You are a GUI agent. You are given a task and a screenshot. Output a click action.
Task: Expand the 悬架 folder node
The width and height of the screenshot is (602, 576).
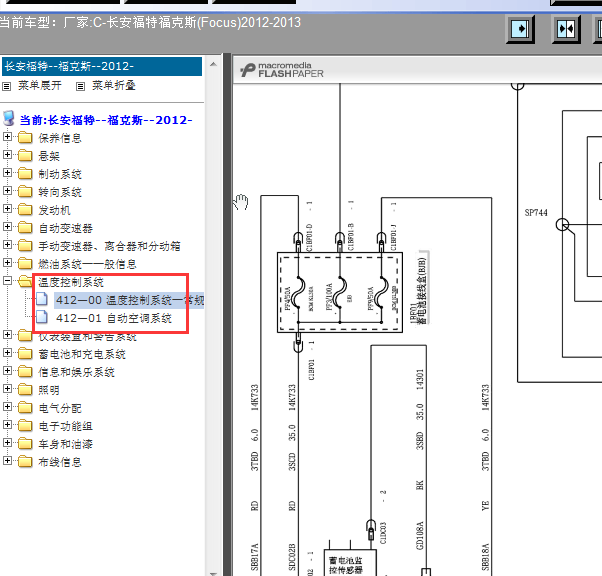(7, 155)
